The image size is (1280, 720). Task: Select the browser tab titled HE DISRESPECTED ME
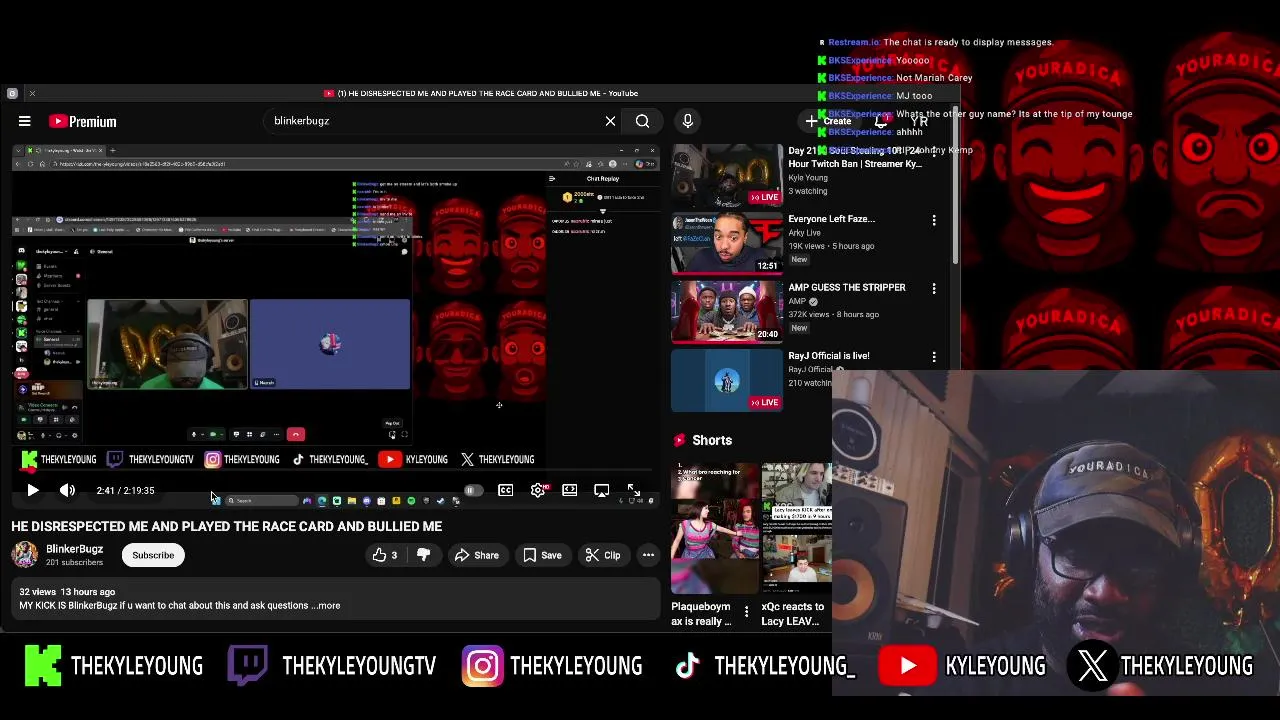tap(482, 93)
